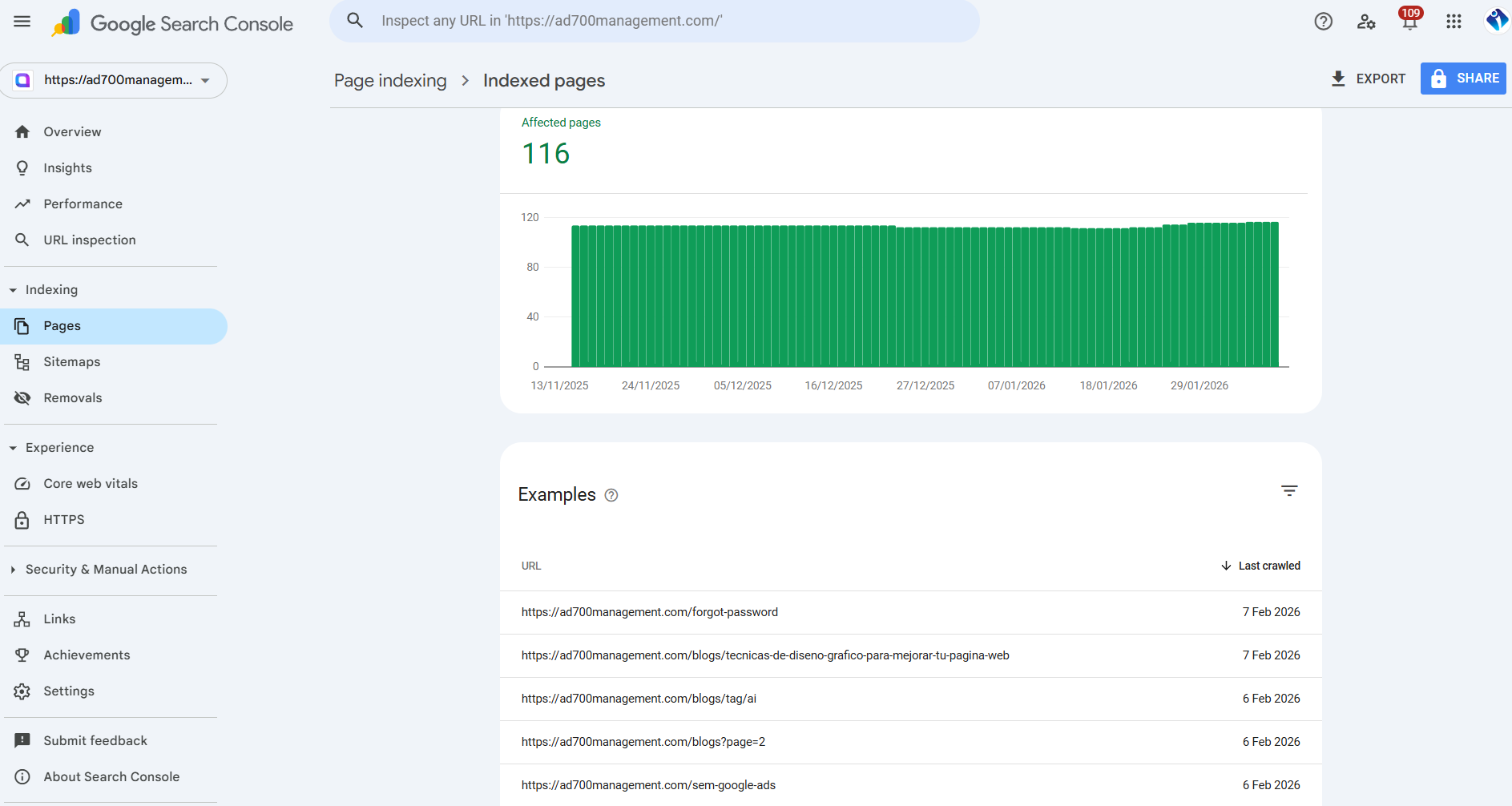Image resolution: width=1512 pixels, height=806 pixels.
Task: Collapse the Experience section
Action: 14,448
